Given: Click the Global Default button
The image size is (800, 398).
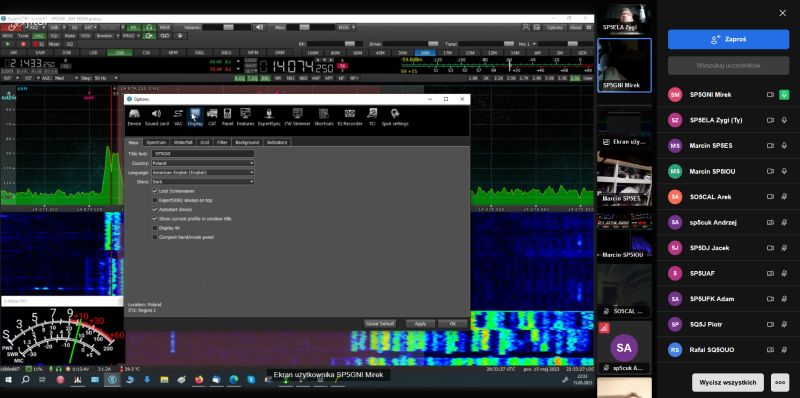Looking at the screenshot, I should point(380,324).
